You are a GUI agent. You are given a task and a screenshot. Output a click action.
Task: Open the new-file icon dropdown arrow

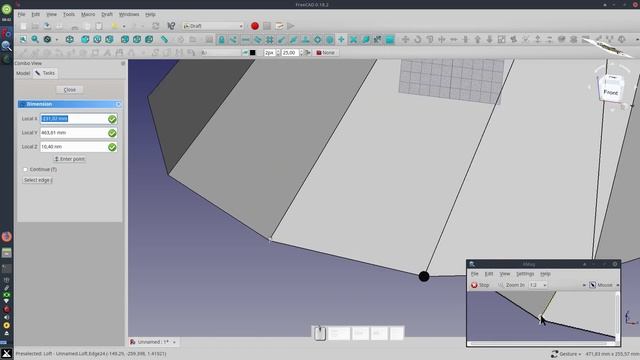tap(124, 26)
